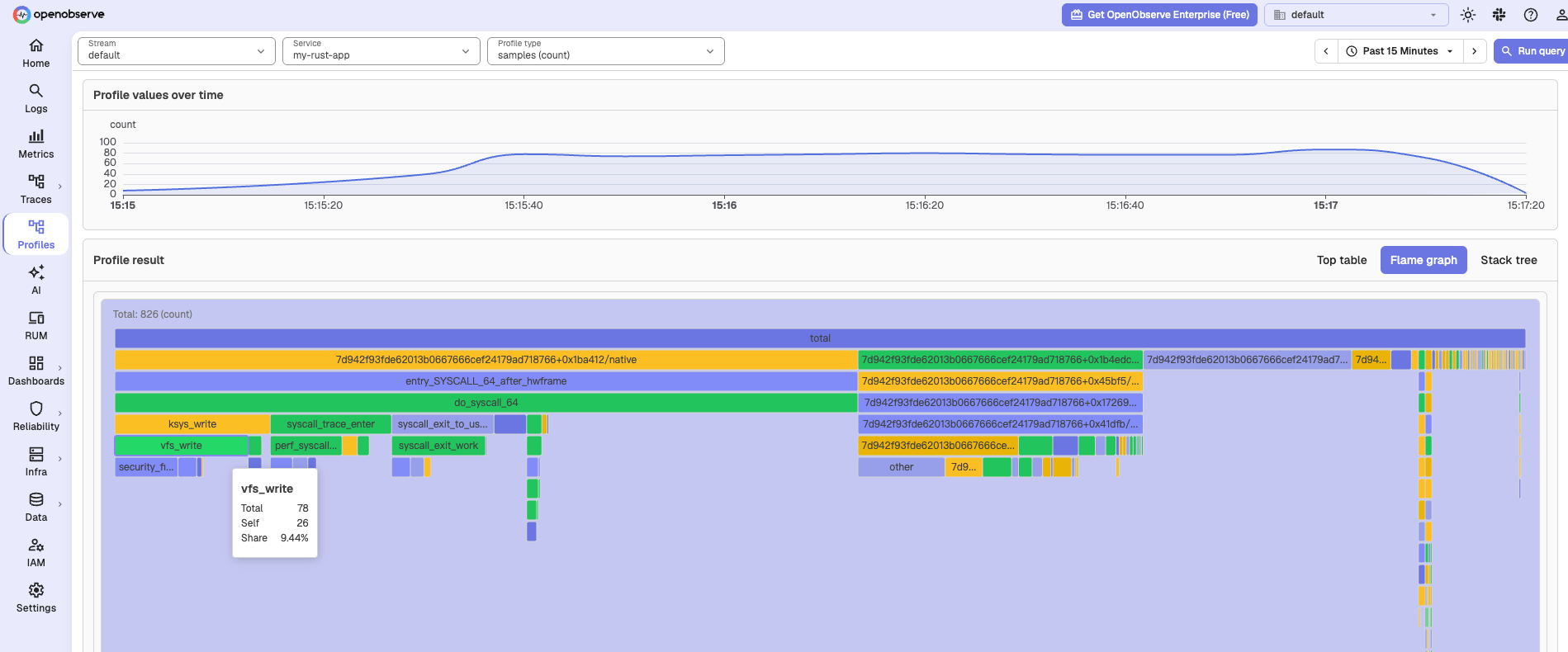This screenshot has height=652, width=1568.
Task: Select the entry_SYSCALL_64_after_hwframe frame
Action: (486, 381)
